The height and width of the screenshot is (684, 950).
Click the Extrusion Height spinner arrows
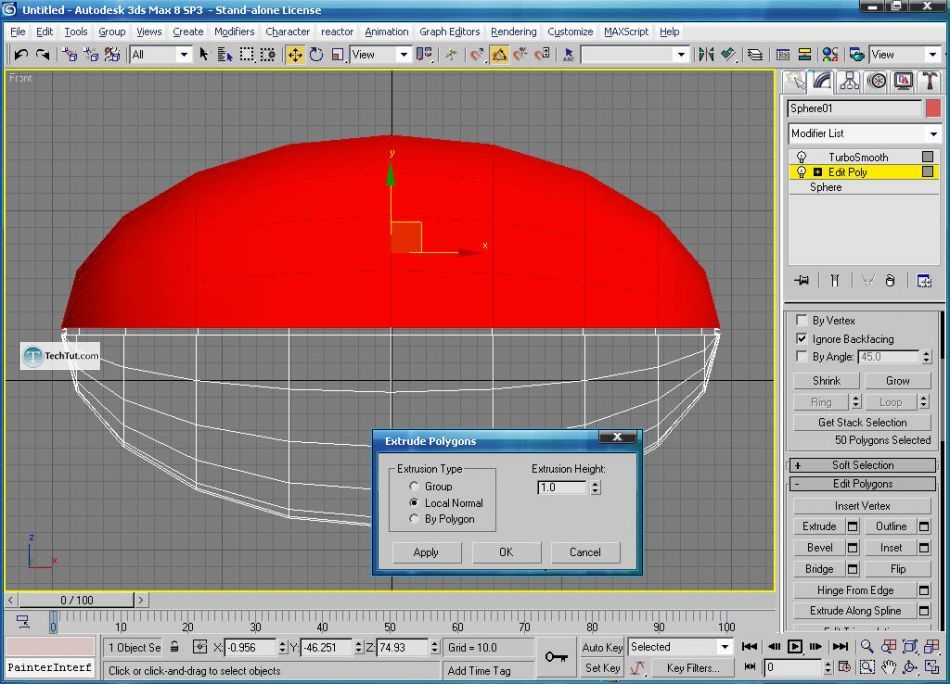pos(596,487)
